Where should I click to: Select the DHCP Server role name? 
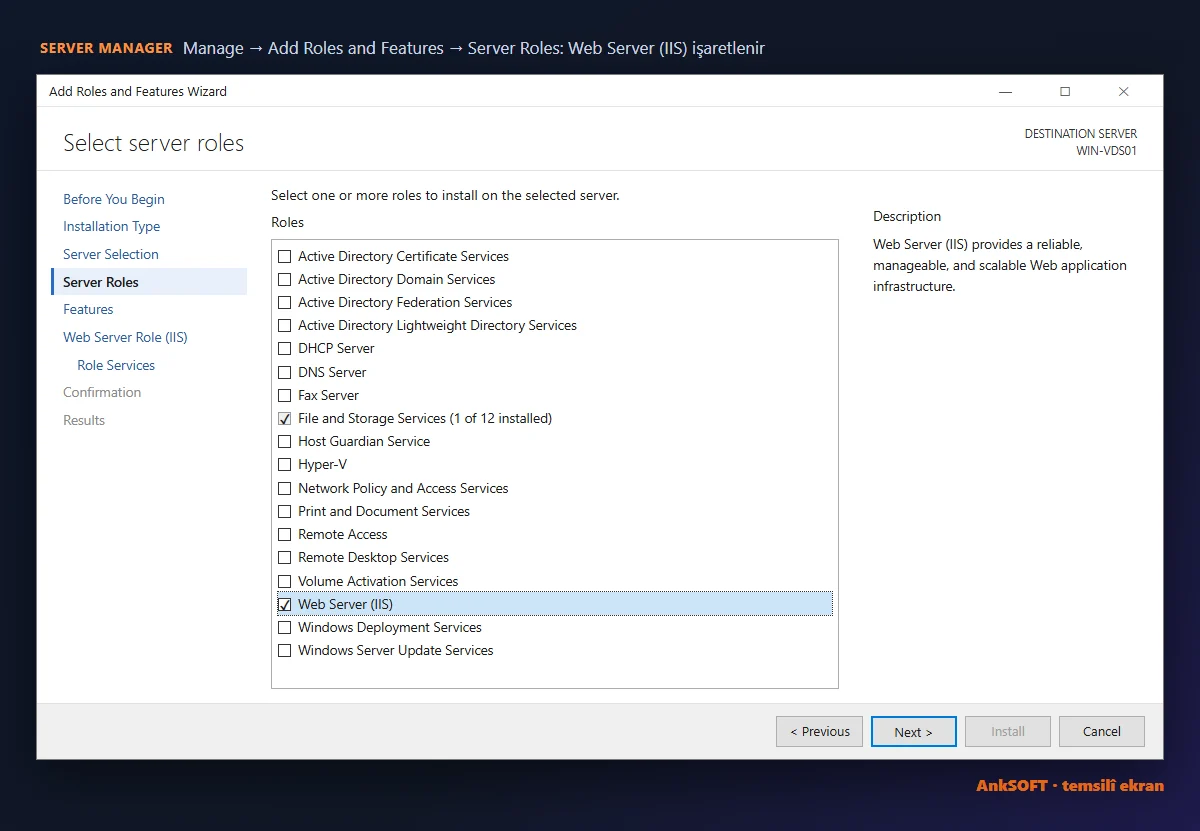coord(336,349)
